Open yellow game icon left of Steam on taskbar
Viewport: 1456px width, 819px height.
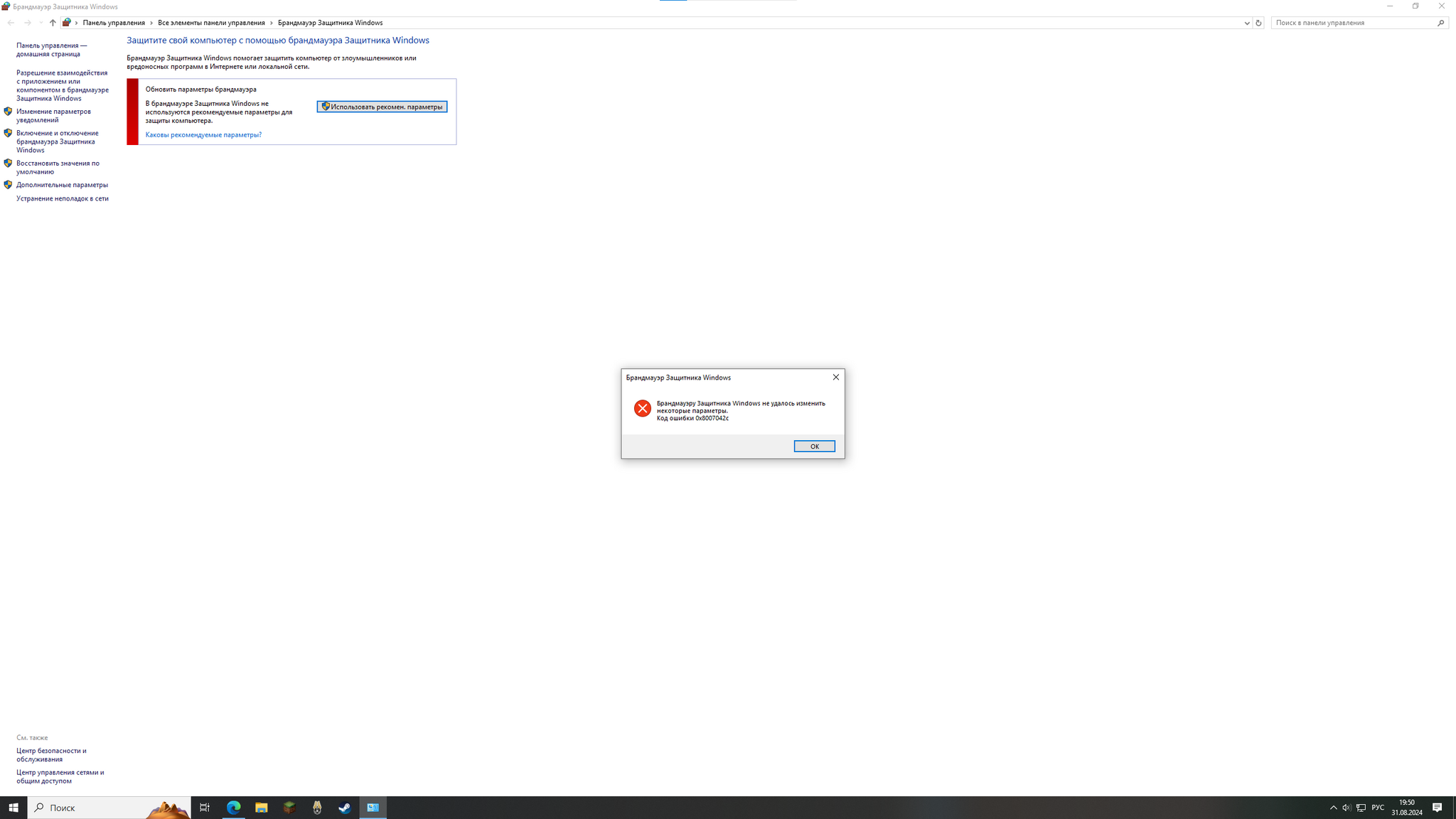(x=317, y=808)
